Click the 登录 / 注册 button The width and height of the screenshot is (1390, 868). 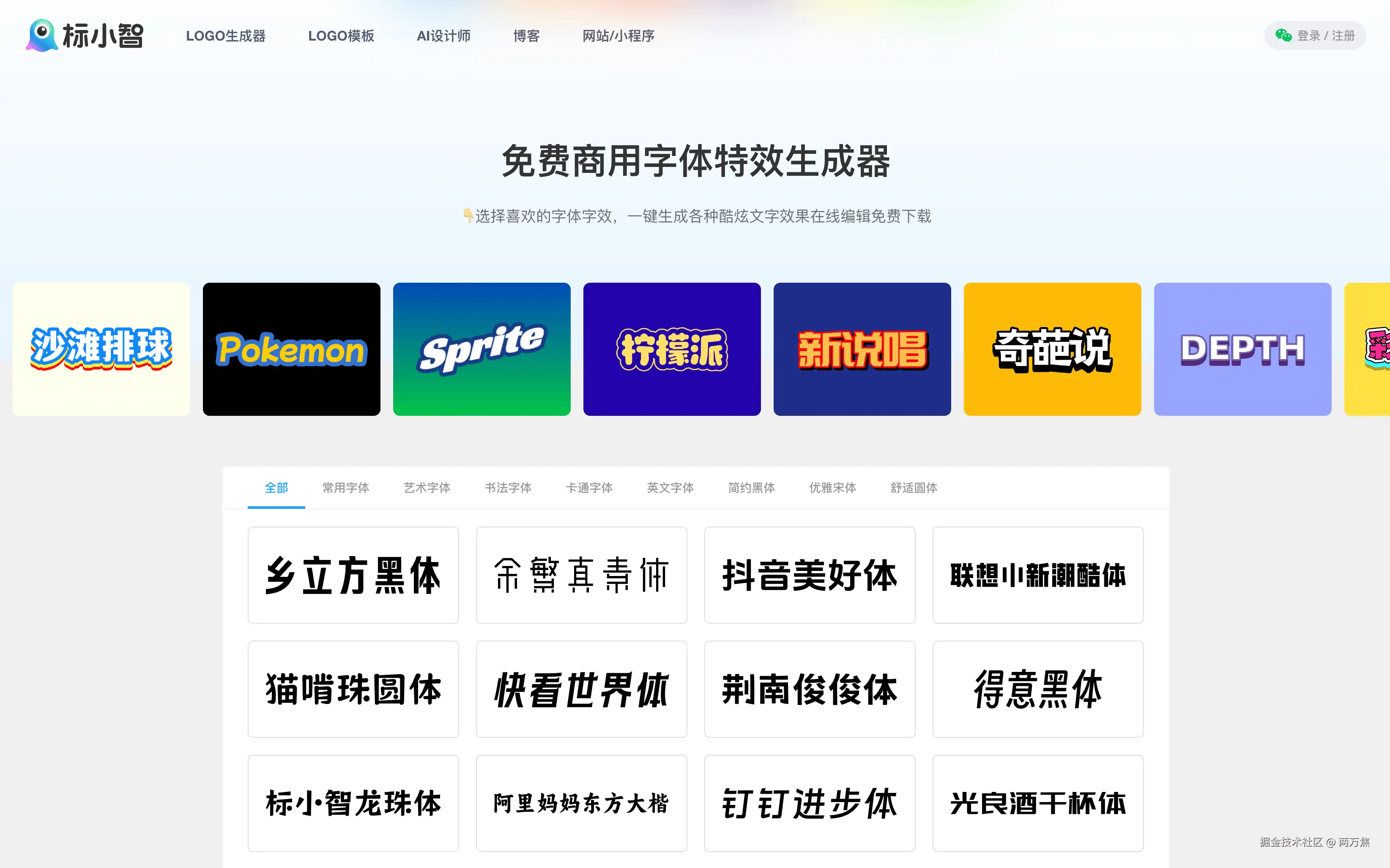tap(1325, 35)
